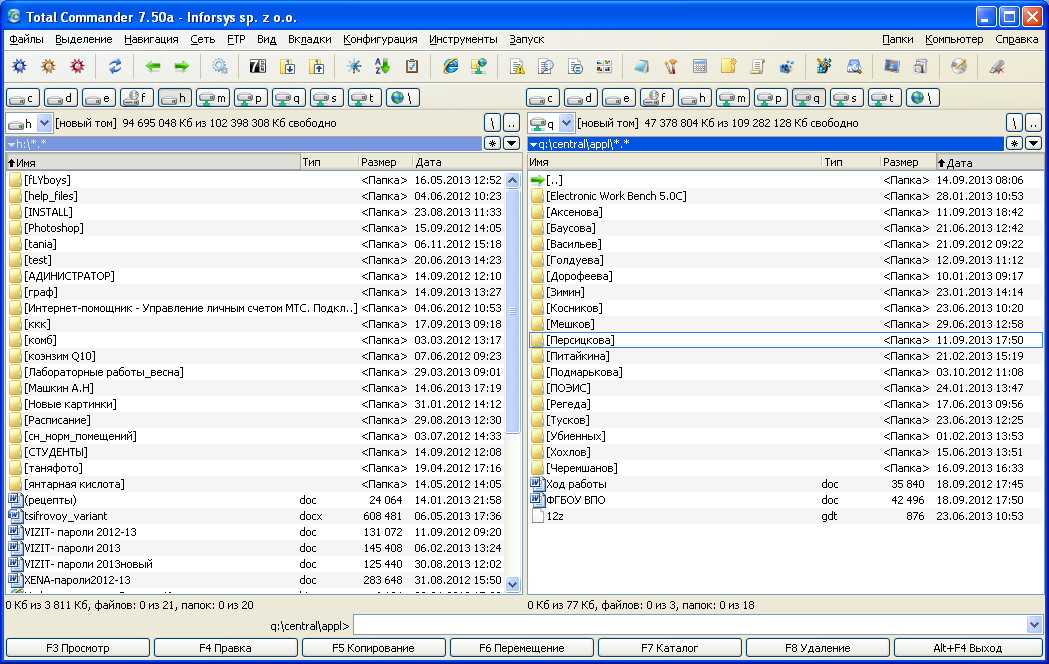Screen dimensions: 1049x664
Task: Click the clipboard with checkmark icon
Action: pyautogui.click(x=412, y=66)
